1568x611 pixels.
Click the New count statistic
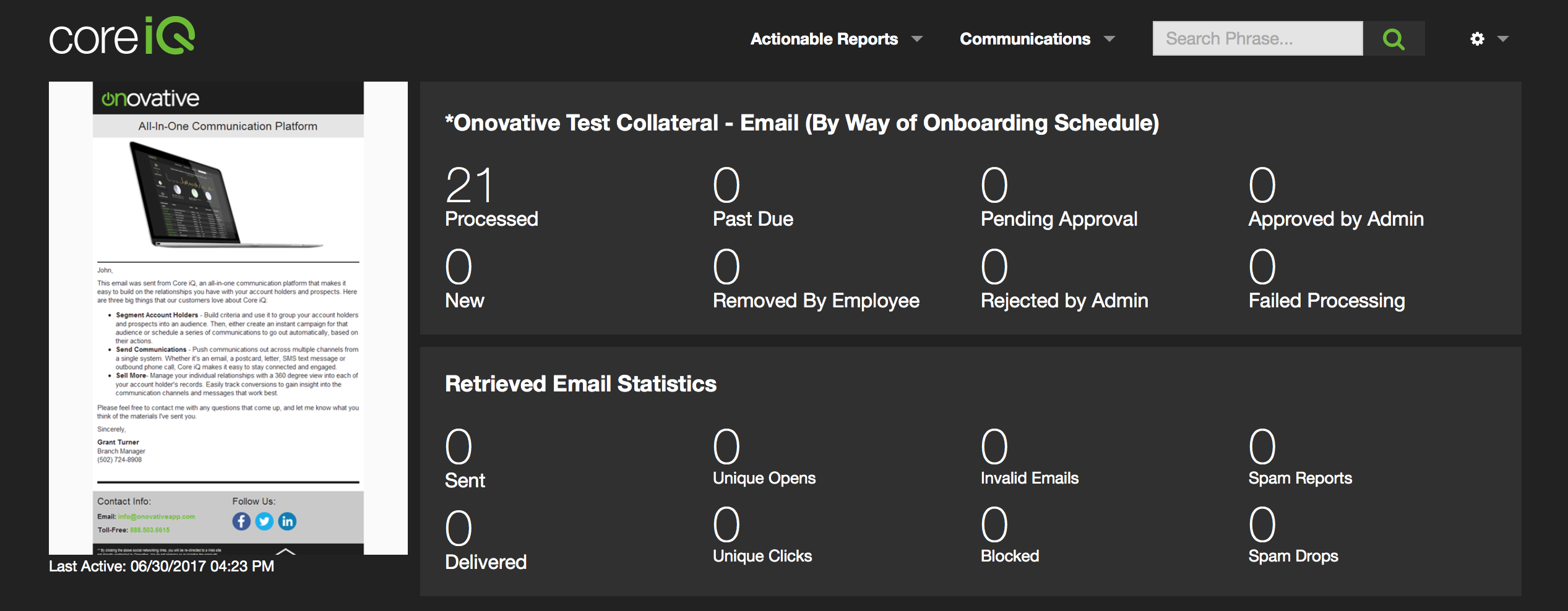coord(465,279)
